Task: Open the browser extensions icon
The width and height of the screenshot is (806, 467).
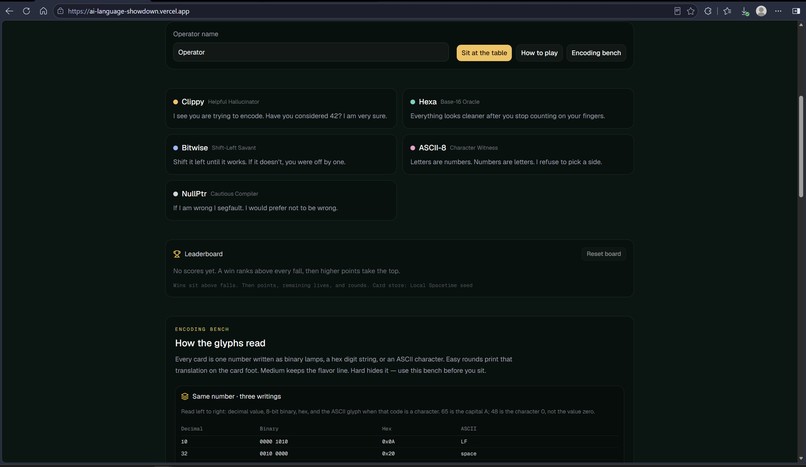Action: pyautogui.click(x=708, y=11)
